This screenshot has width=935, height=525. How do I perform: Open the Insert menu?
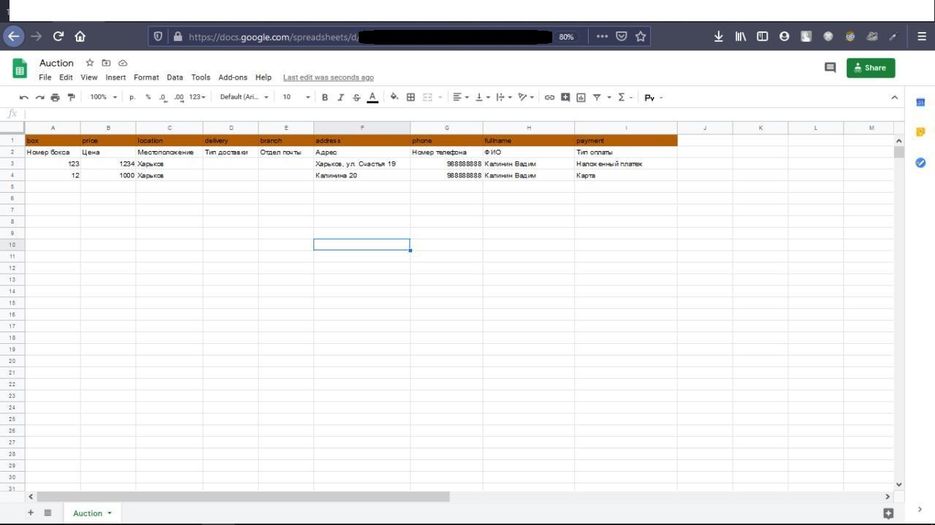[x=116, y=78]
